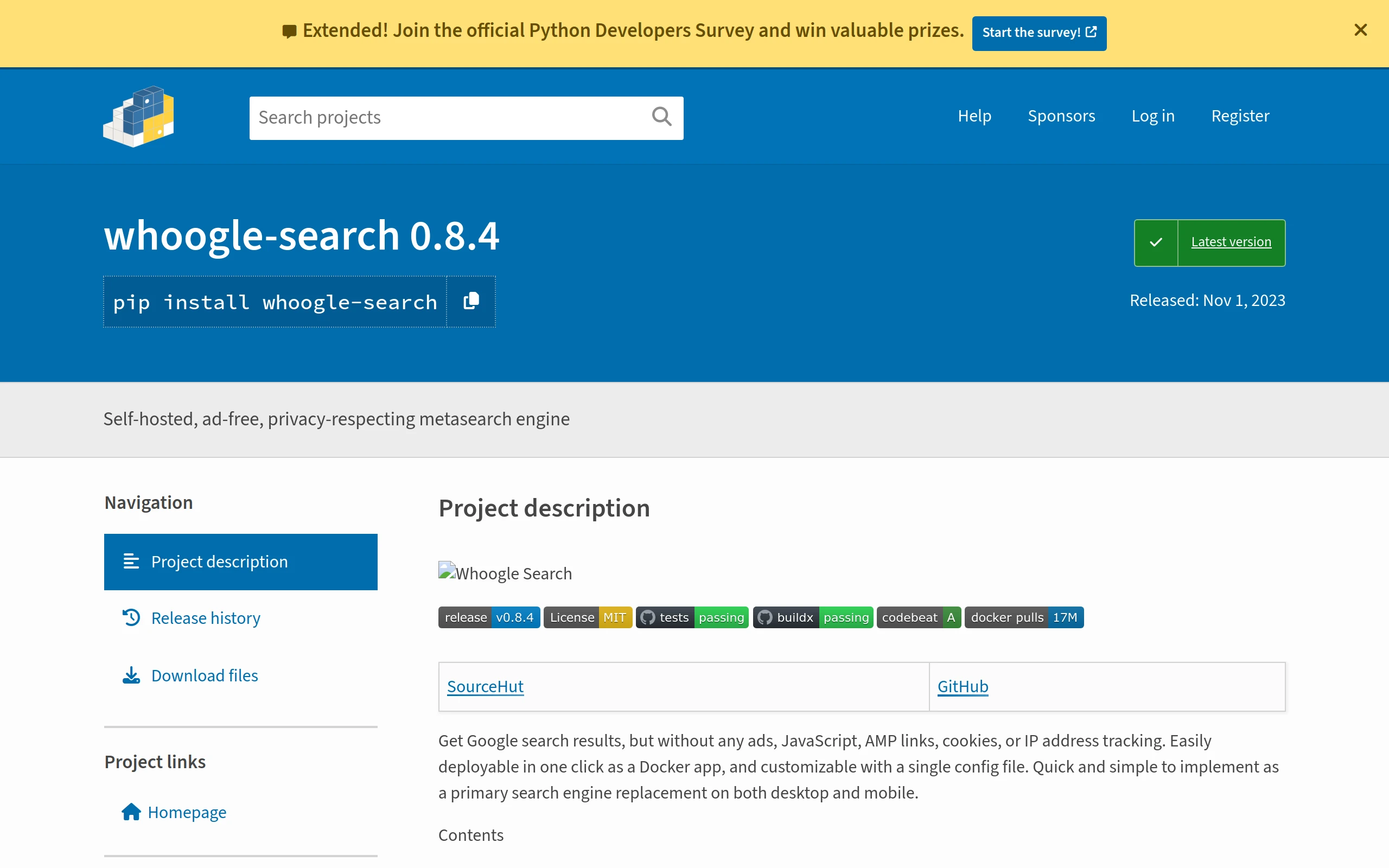
Task: Open the SourceHut link
Action: 485,686
